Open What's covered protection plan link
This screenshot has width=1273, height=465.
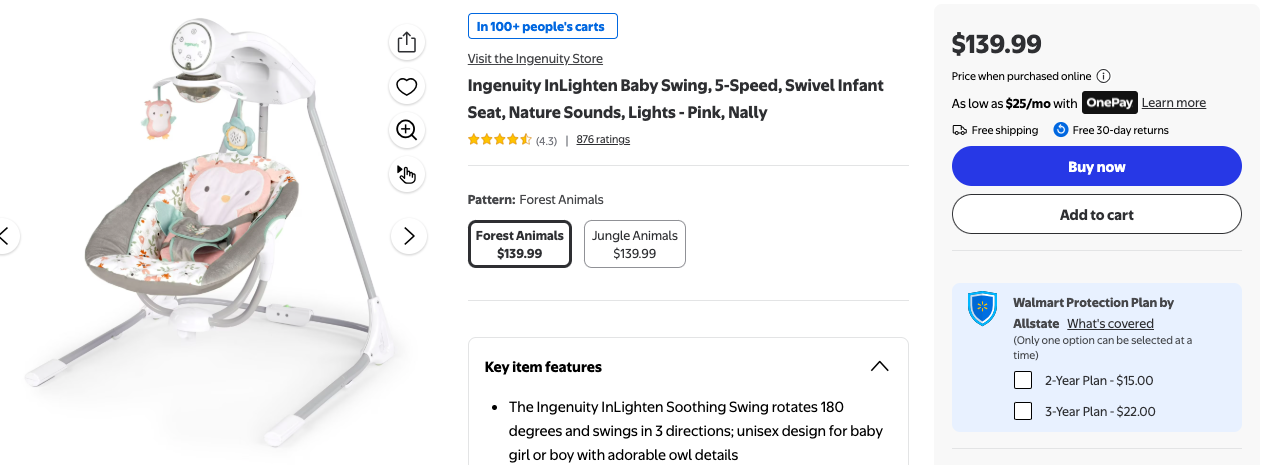(1110, 324)
